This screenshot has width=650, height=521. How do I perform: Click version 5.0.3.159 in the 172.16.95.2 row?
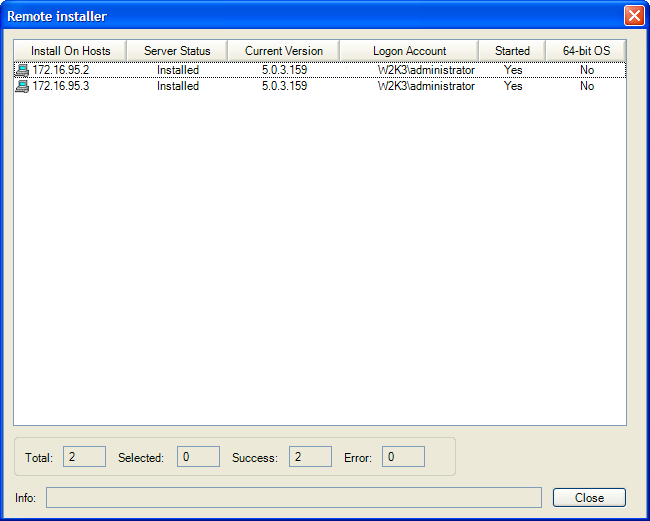click(x=284, y=70)
